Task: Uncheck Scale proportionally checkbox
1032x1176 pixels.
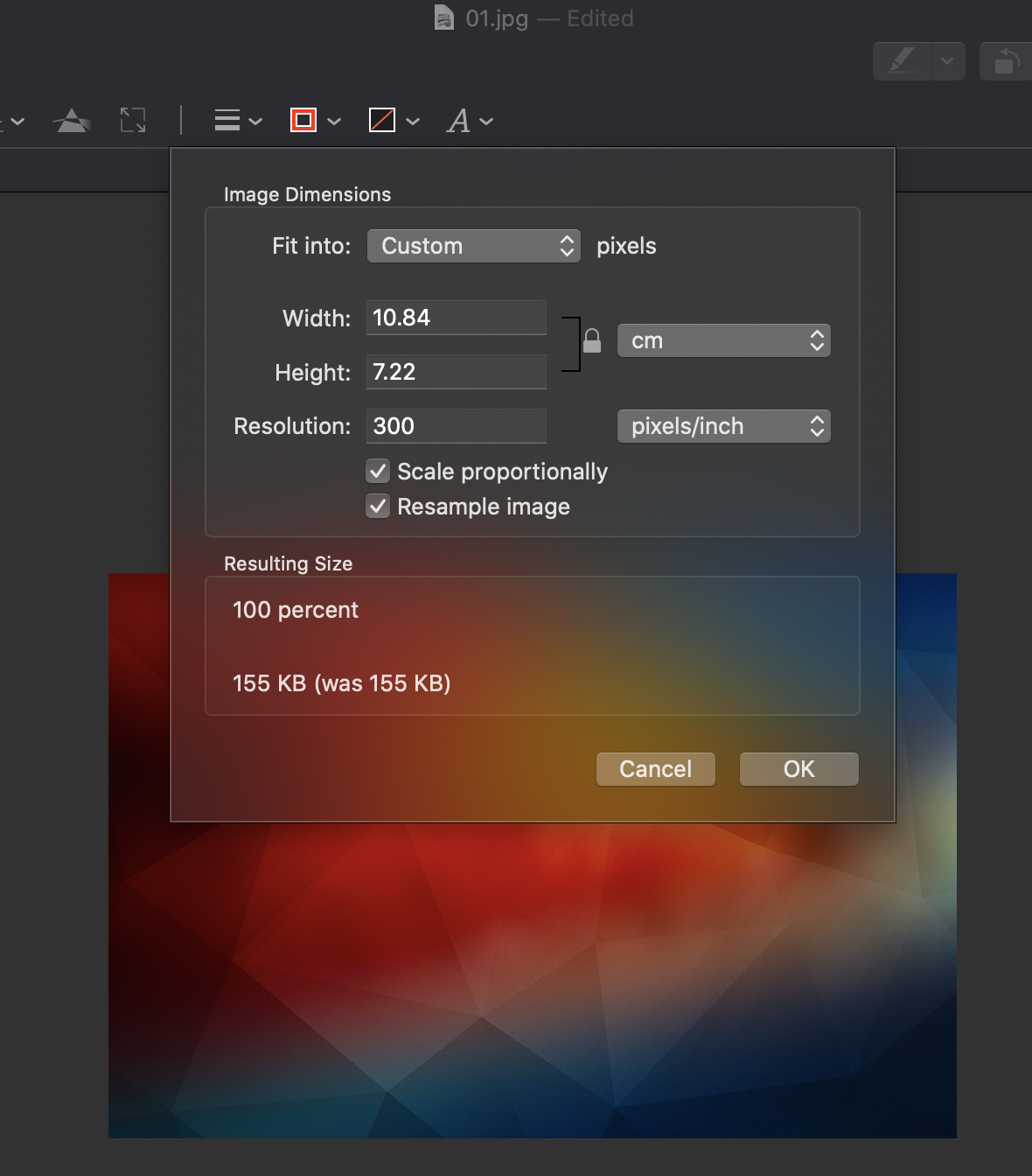Action: tap(378, 472)
